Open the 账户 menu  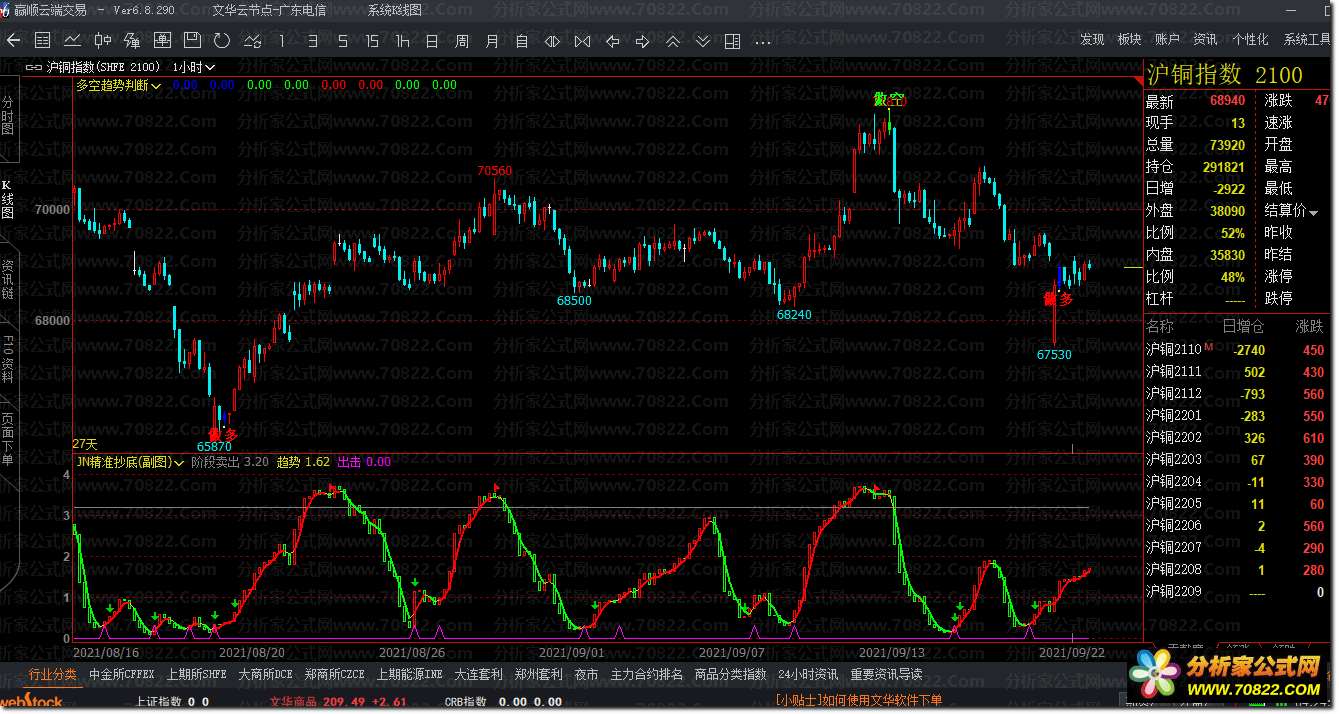[1167, 39]
